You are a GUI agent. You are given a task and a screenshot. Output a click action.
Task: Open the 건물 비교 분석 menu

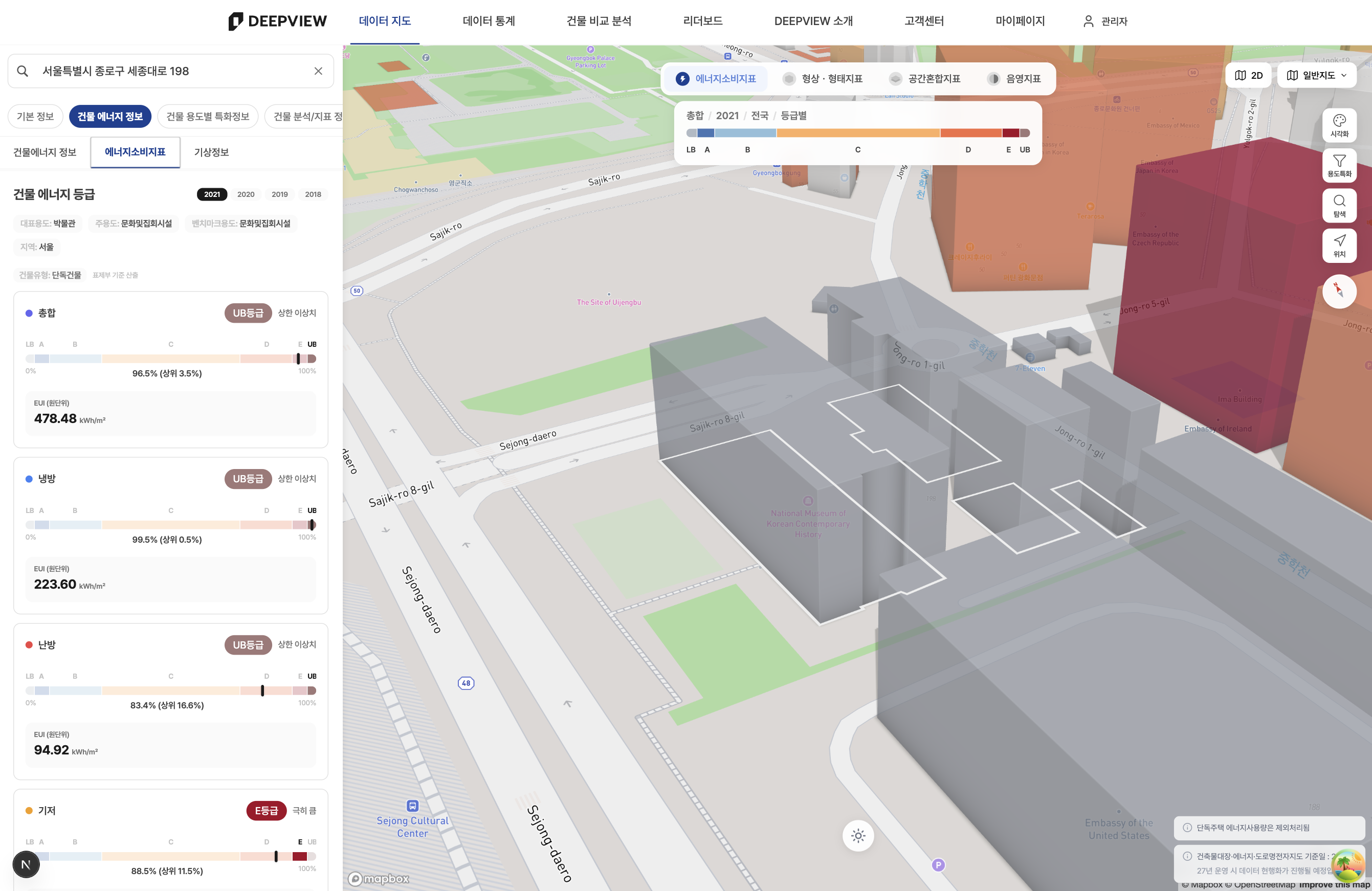click(x=599, y=21)
